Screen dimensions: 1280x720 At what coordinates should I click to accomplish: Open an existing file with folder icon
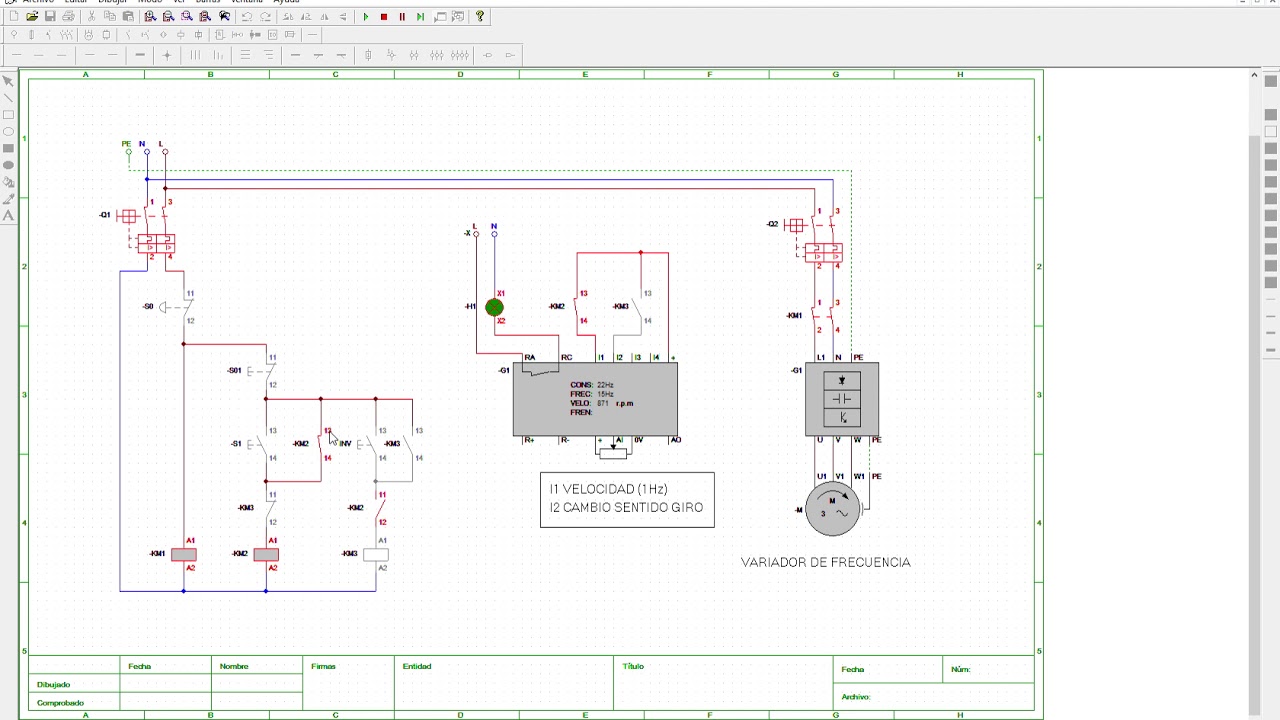[32, 16]
